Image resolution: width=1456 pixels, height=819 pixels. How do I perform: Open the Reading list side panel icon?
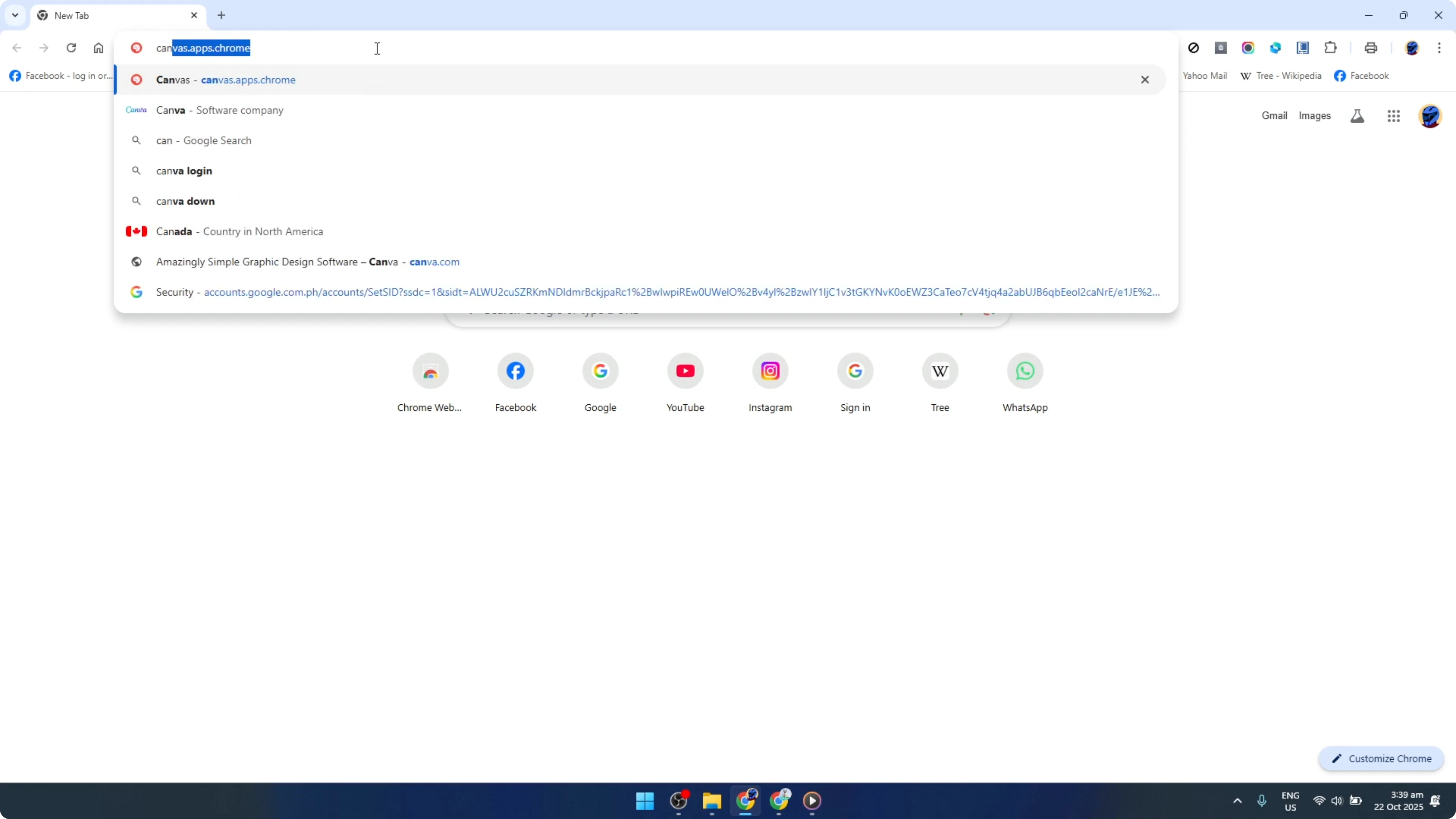click(x=1303, y=47)
